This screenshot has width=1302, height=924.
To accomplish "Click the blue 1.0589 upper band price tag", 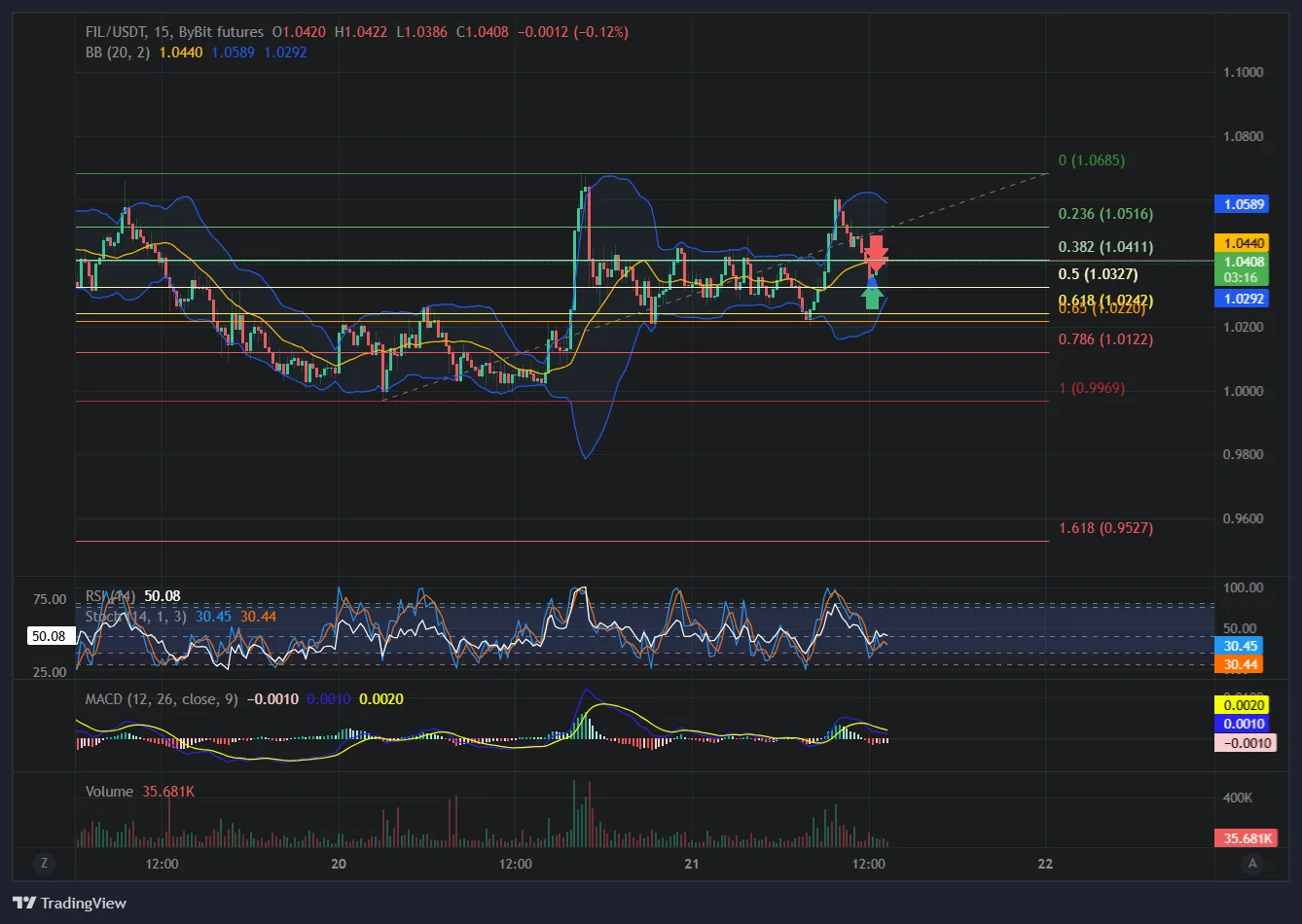I will (1240, 204).
